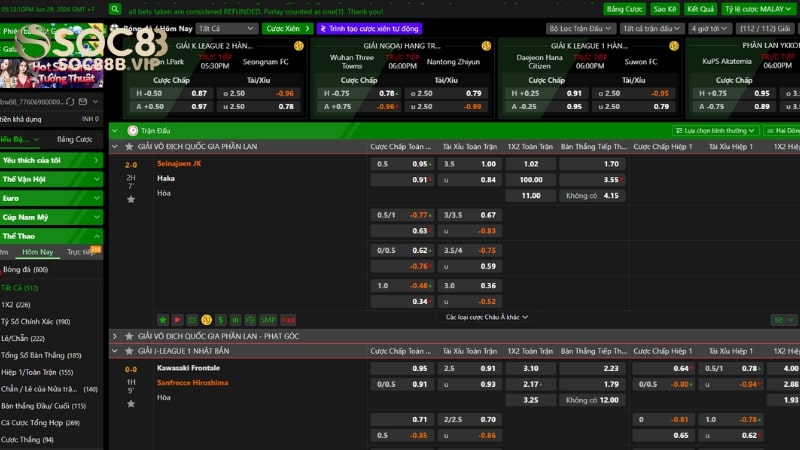Image resolution: width=800 pixels, height=450 pixels.
Task: Open Yêu thích của tôi
Action: (52, 160)
